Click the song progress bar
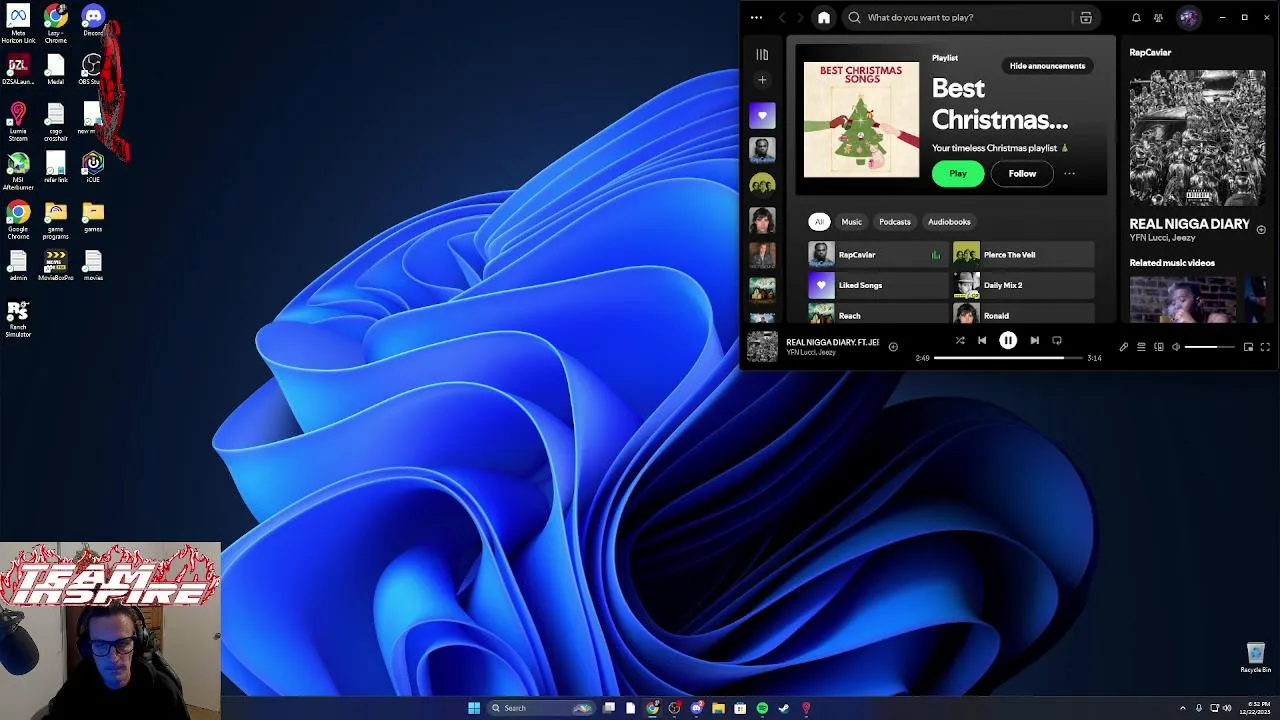 click(1008, 357)
